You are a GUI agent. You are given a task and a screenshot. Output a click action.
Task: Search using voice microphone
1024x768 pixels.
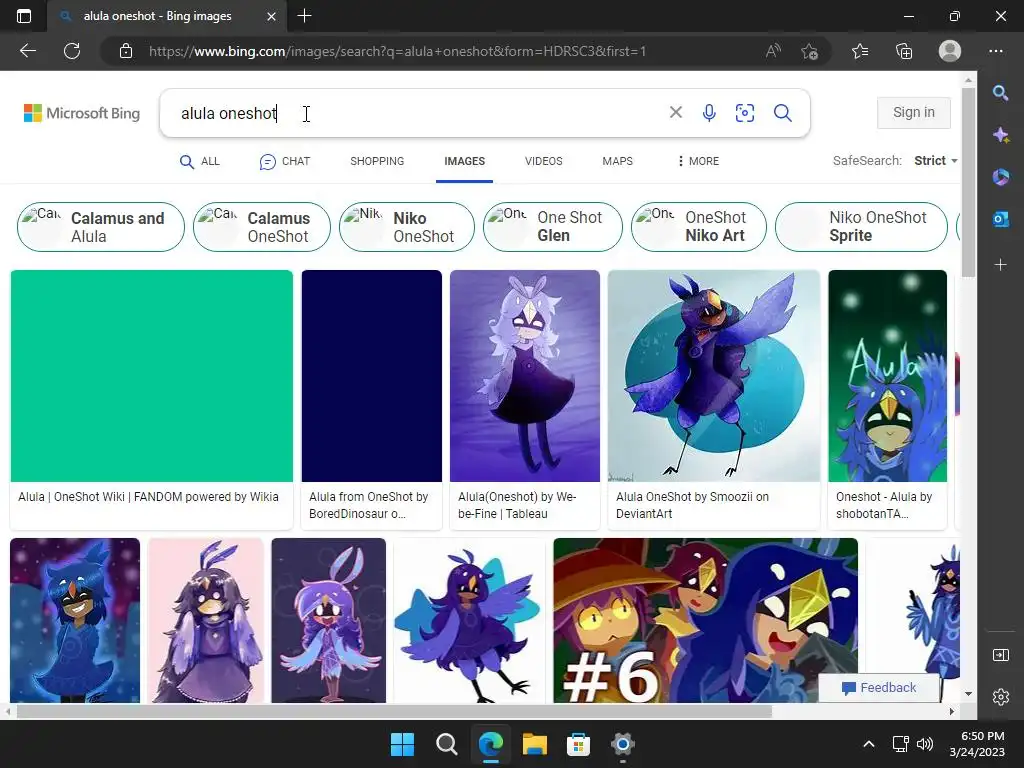(709, 112)
